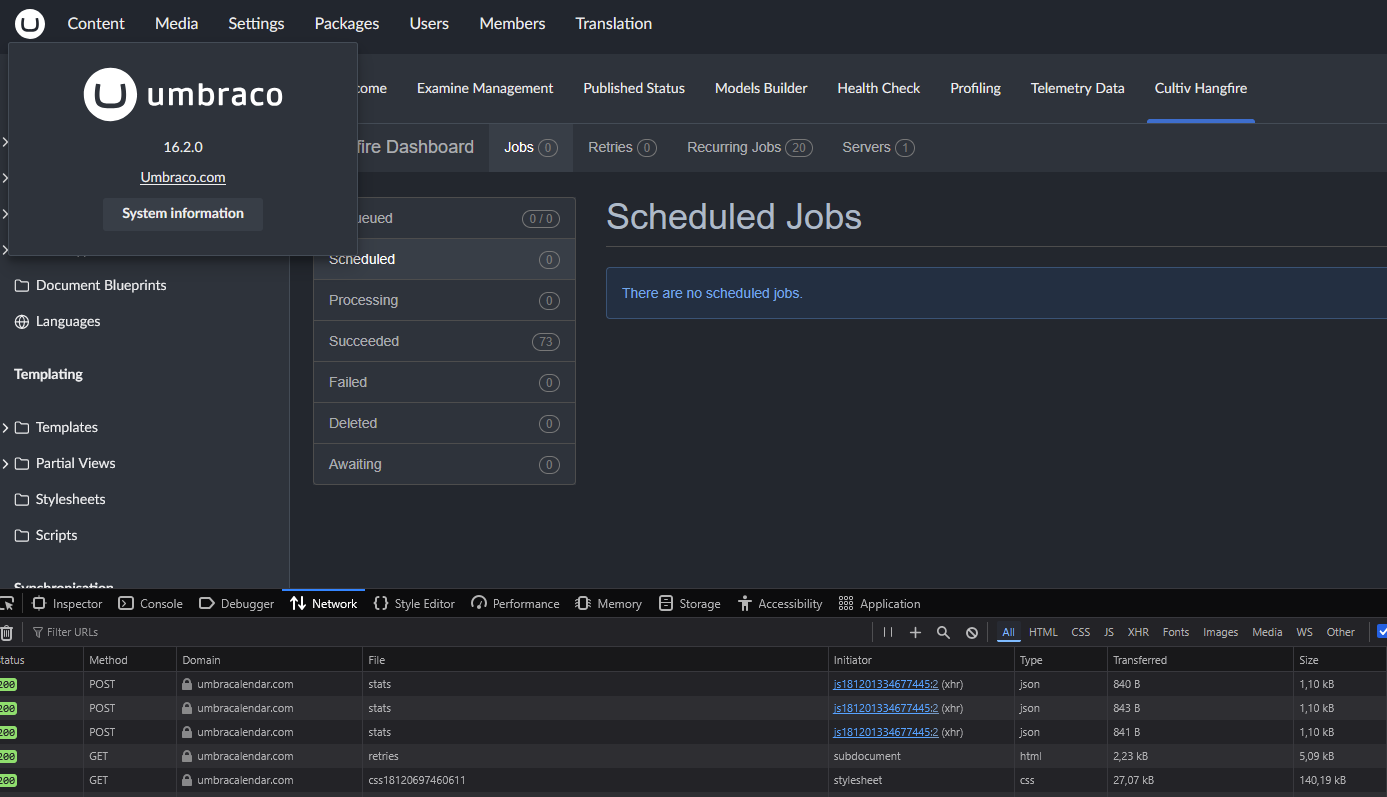Pause network recording in the devtools toolbar
Viewport: 1387px width, 797px height.
(x=888, y=632)
